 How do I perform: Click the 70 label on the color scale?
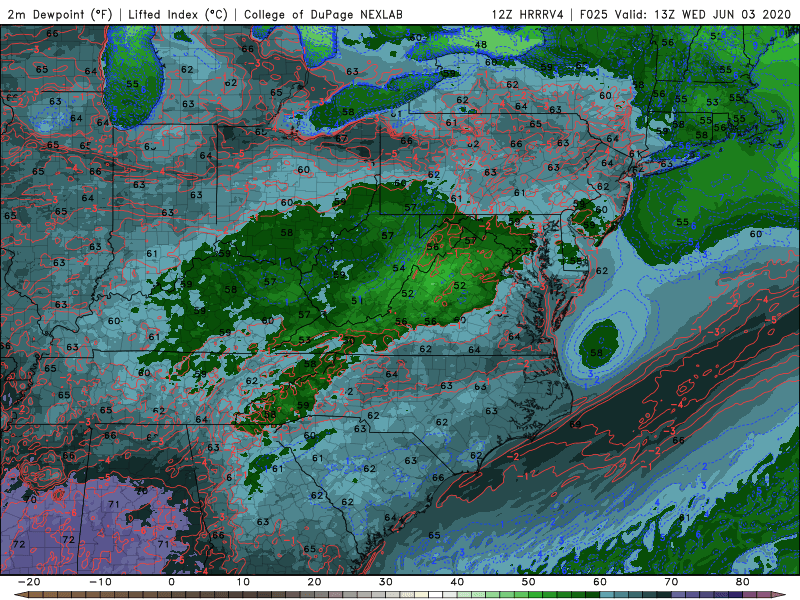(671, 582)
